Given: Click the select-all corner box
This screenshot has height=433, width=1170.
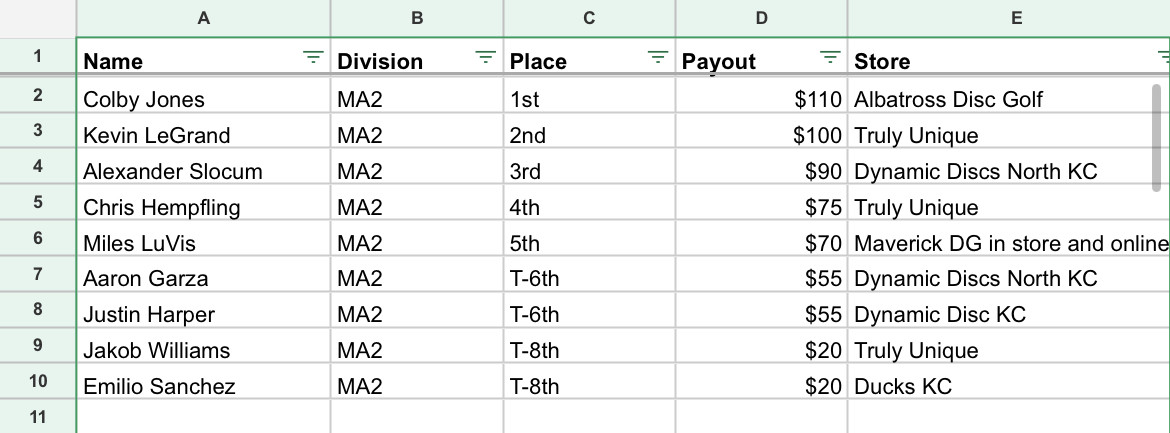Looking at the screenshot, I should coord(38,18).
